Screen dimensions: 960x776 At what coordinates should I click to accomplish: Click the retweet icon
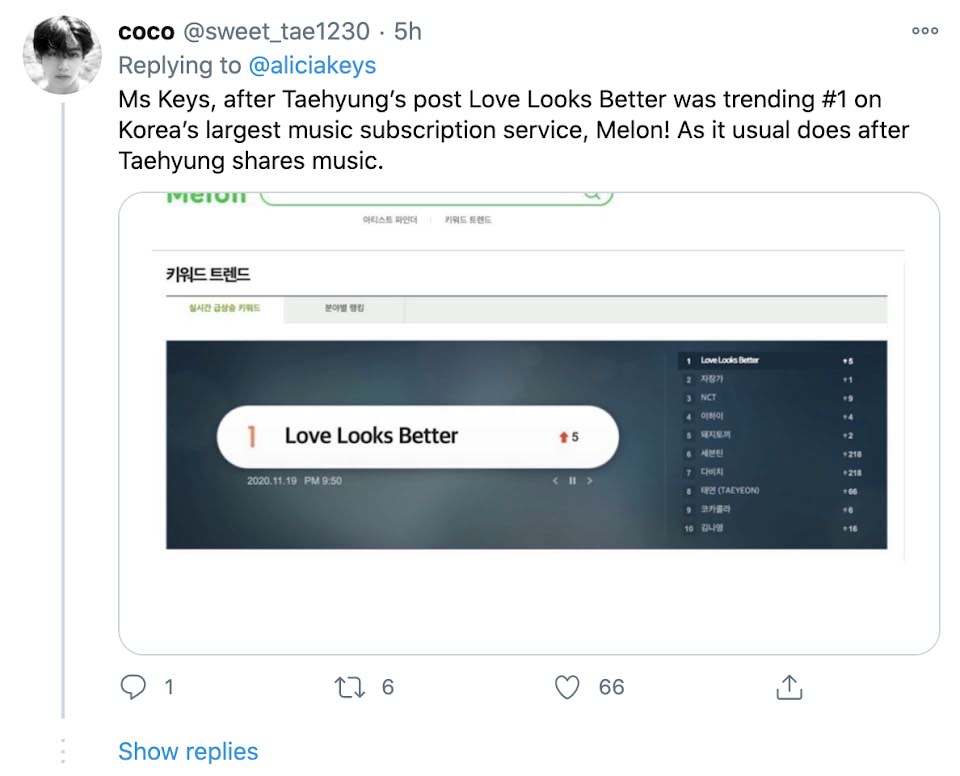350,687
